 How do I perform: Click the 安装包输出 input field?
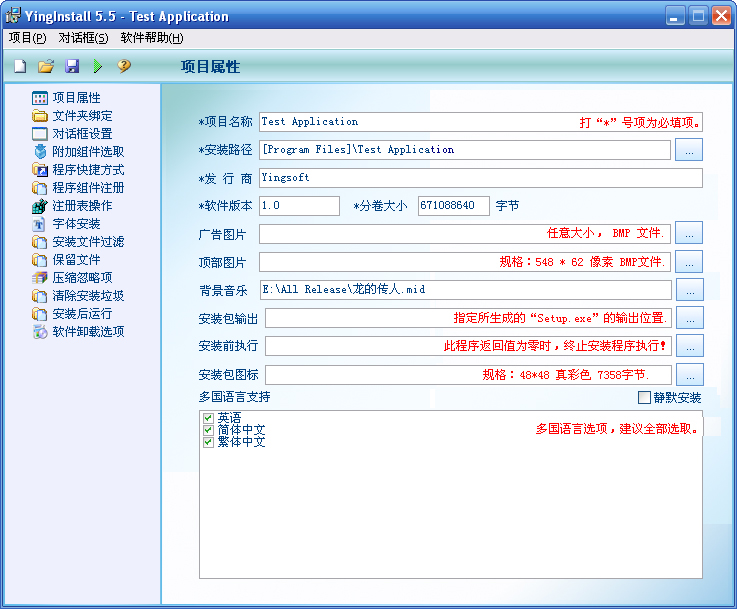point(469,318)
